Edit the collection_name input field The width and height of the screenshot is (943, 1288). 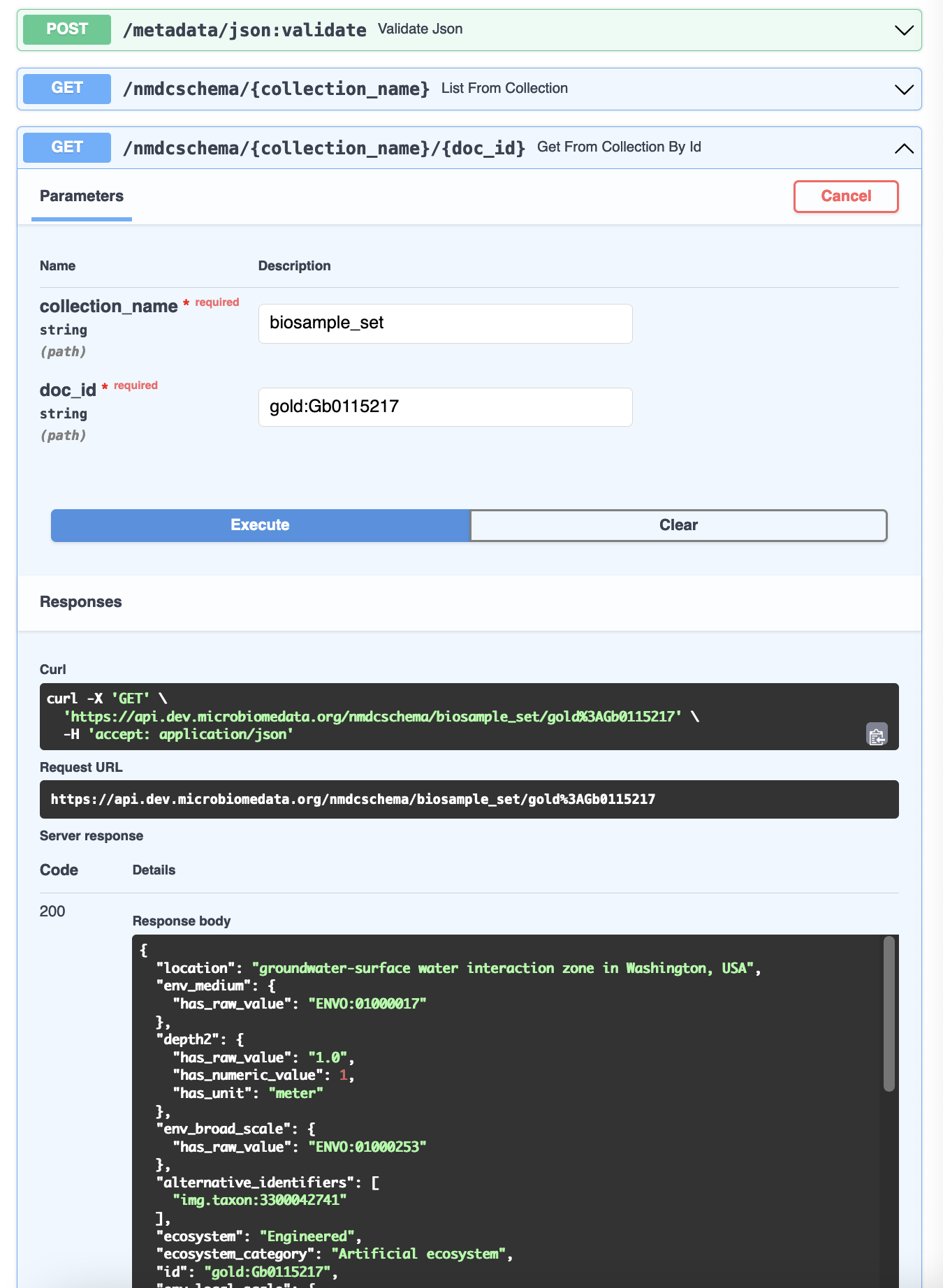(446, 323)
